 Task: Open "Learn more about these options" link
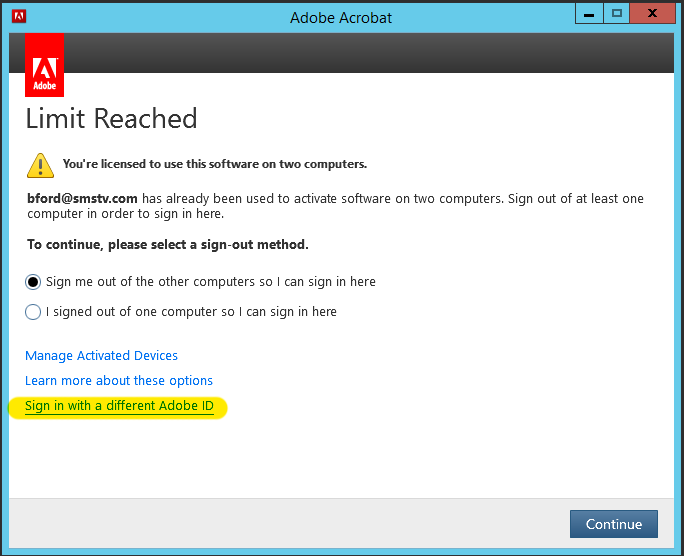(119, 381)
